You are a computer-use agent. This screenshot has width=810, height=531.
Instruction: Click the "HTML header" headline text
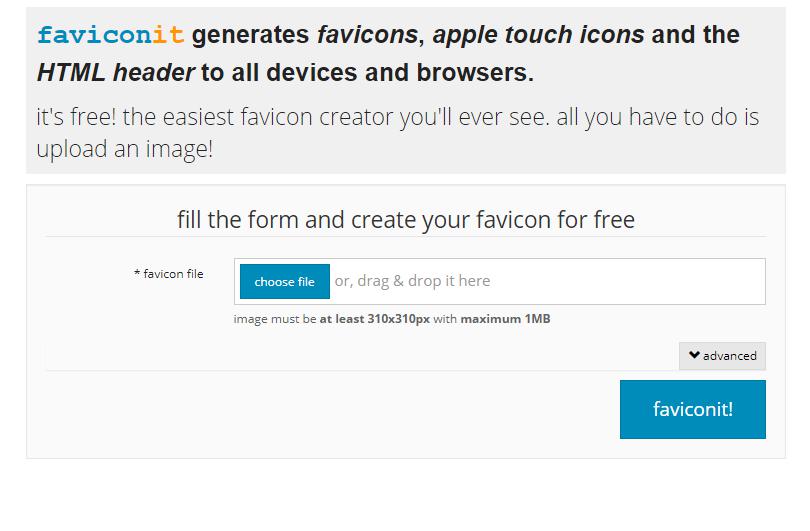(x=115, y=73)
